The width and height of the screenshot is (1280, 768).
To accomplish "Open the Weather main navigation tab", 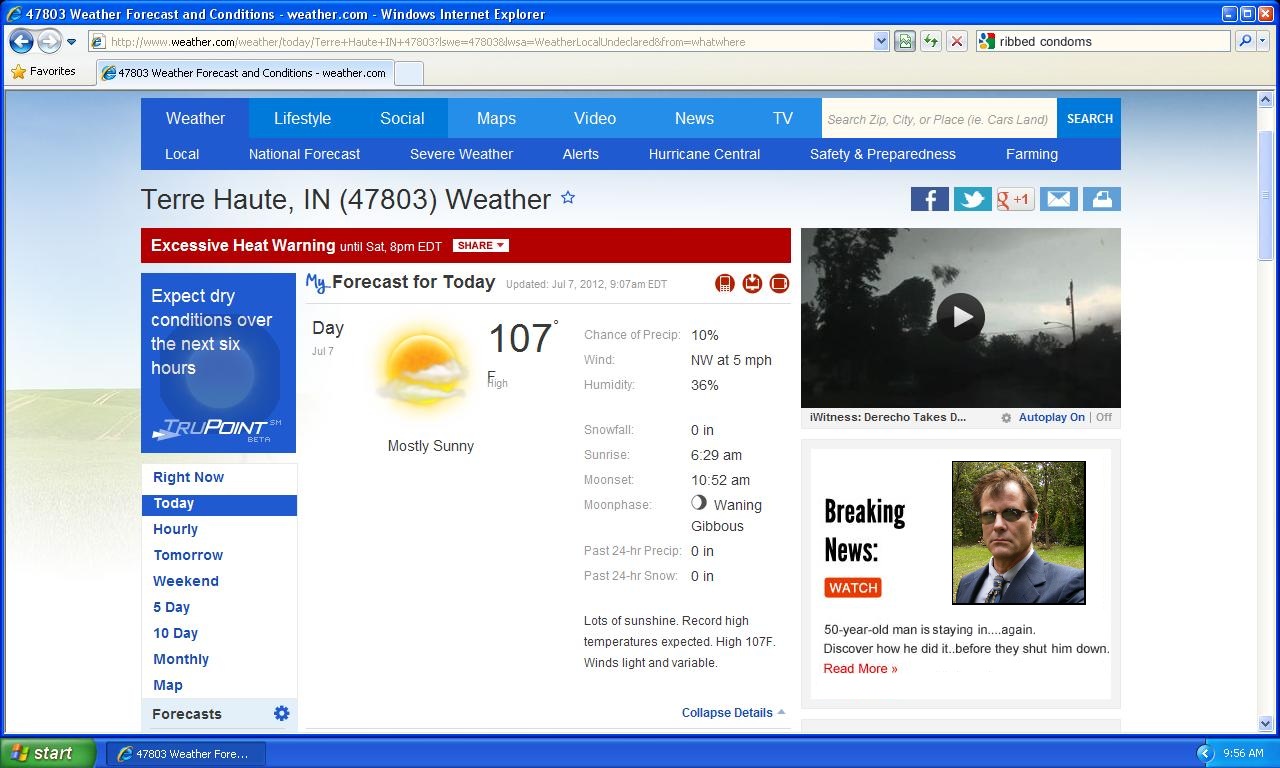I will 195,118.
